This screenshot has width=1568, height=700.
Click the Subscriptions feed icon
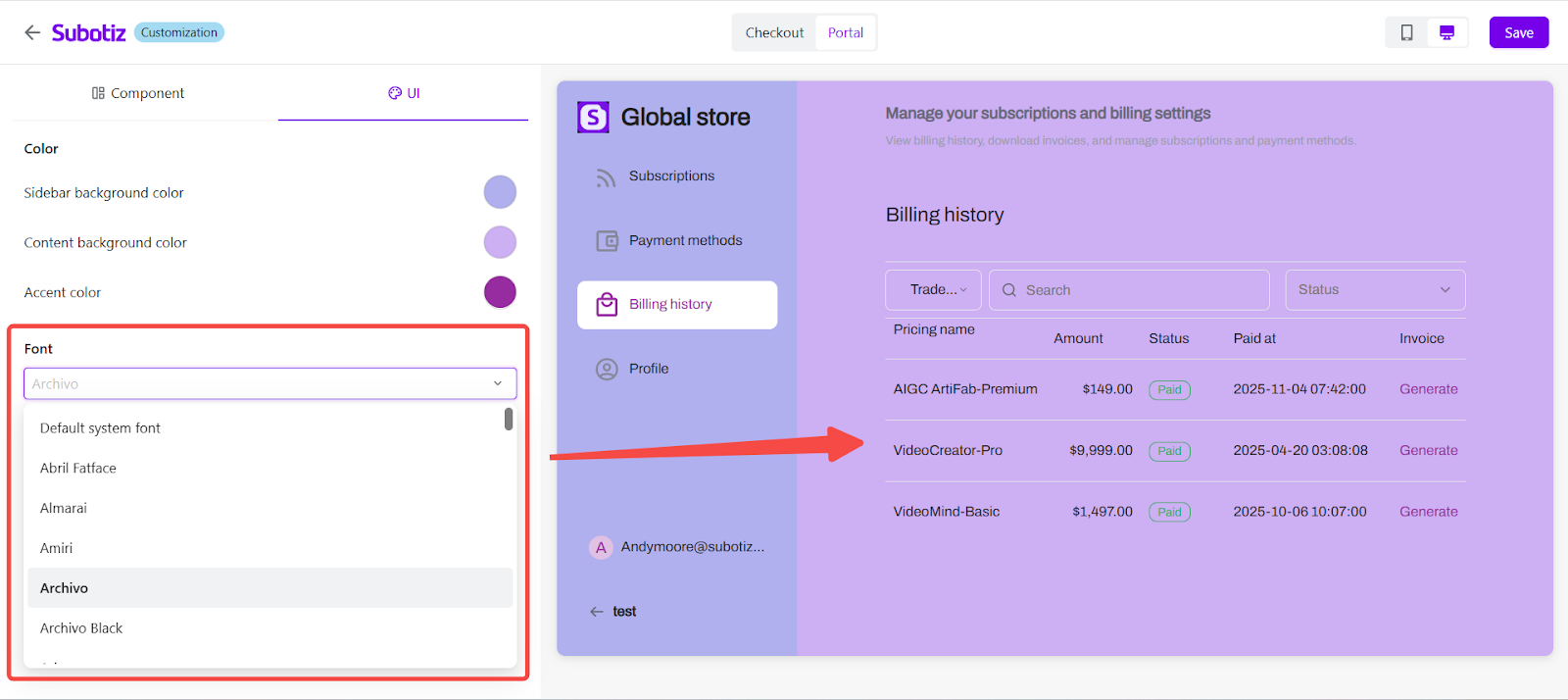point(607,177)
